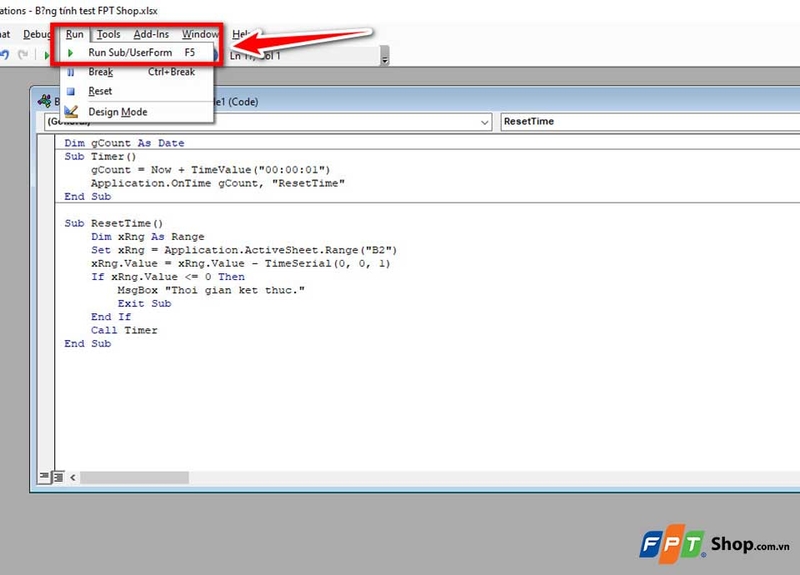Screen dimensions: 800x575
Task: Click the 'Sub ResetTime()' line
Action: tap(113, 223)
